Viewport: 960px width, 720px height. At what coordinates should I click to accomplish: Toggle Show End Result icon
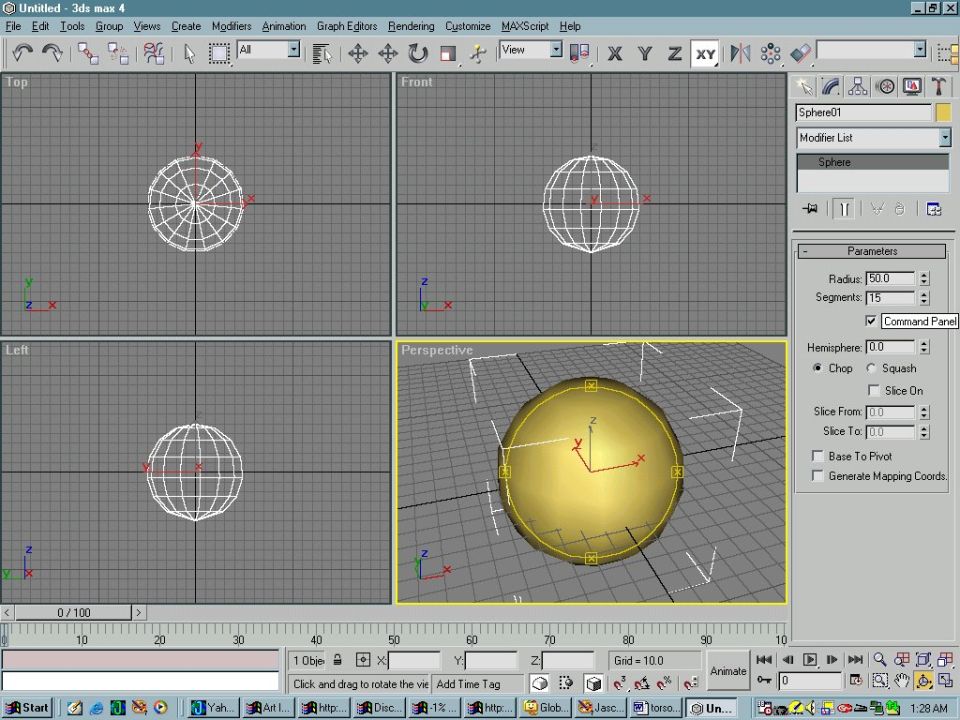(x=844, y=209)
